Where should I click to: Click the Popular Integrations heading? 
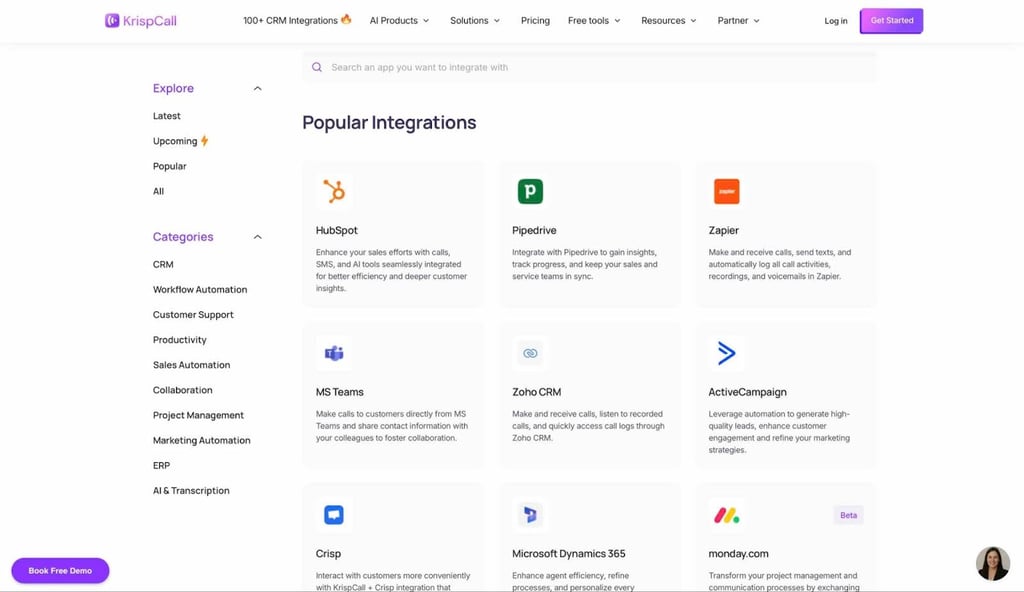tap(389, 123)
